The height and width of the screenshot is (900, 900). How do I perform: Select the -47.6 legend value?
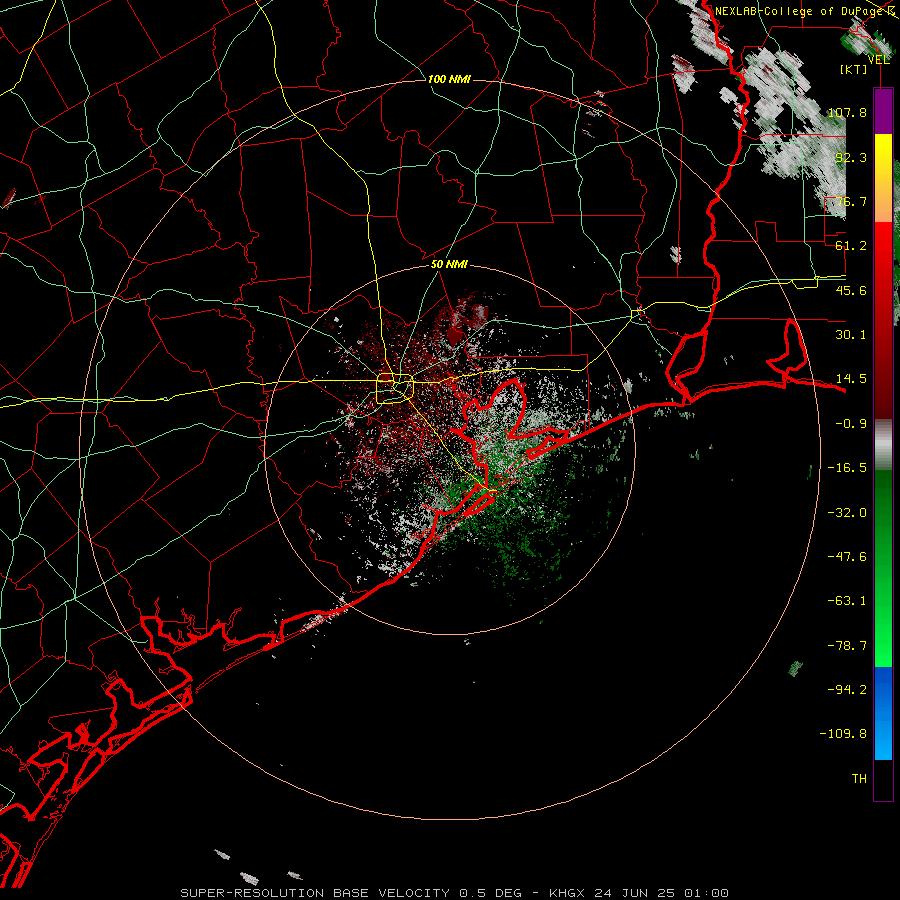tap(847, 557)
